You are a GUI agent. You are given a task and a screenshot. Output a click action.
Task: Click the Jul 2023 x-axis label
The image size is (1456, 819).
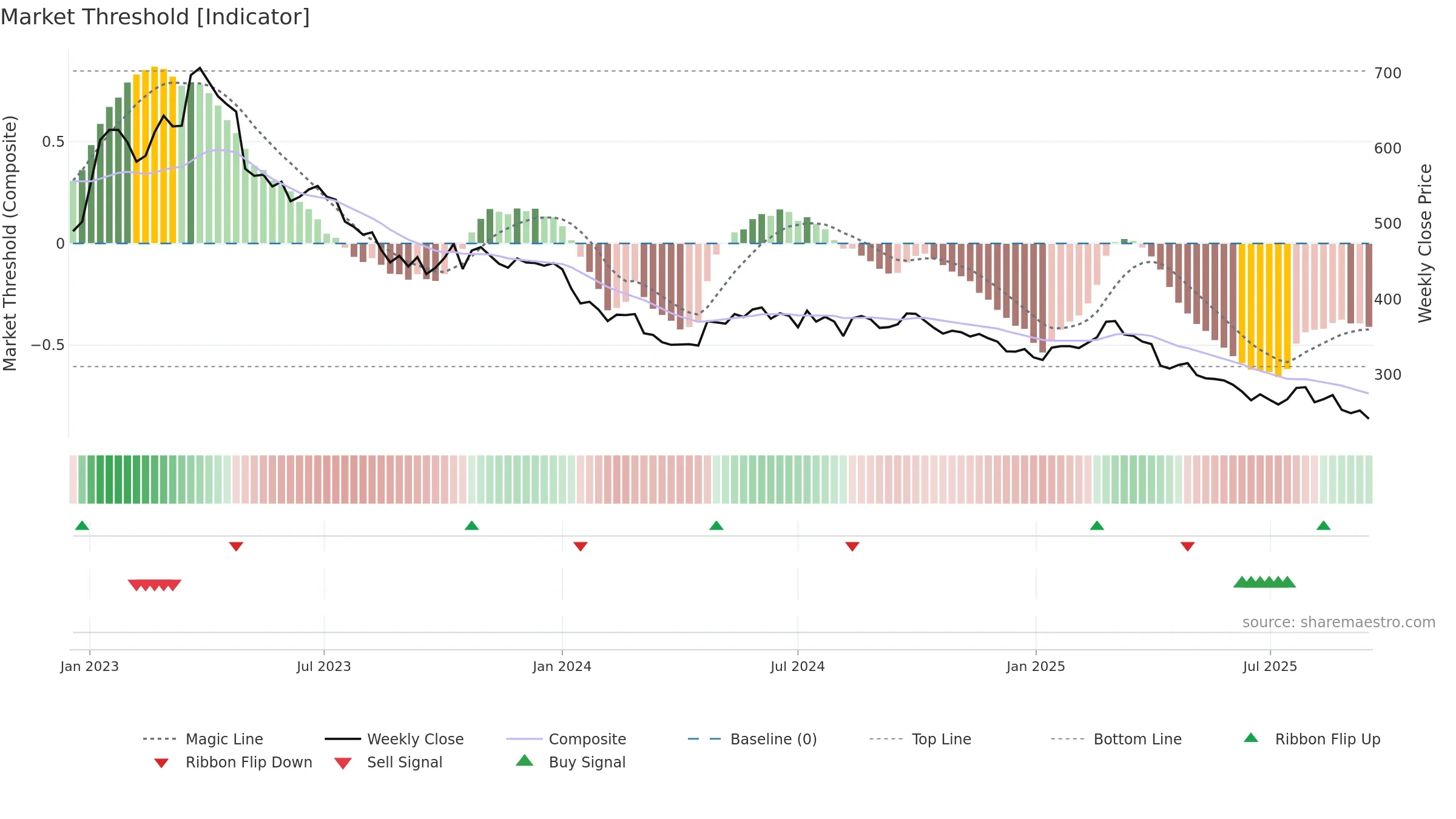(323, 666)
